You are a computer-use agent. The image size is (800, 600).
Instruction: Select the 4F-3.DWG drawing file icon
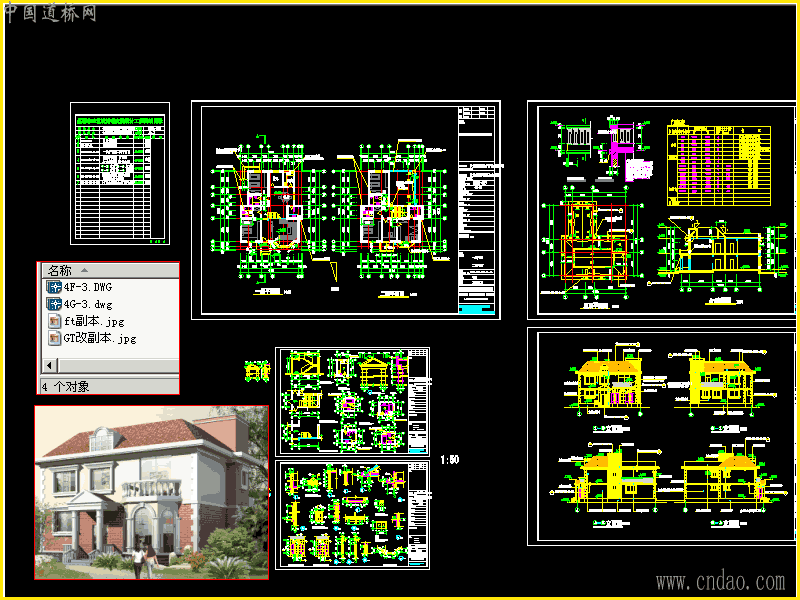point(54,287)
